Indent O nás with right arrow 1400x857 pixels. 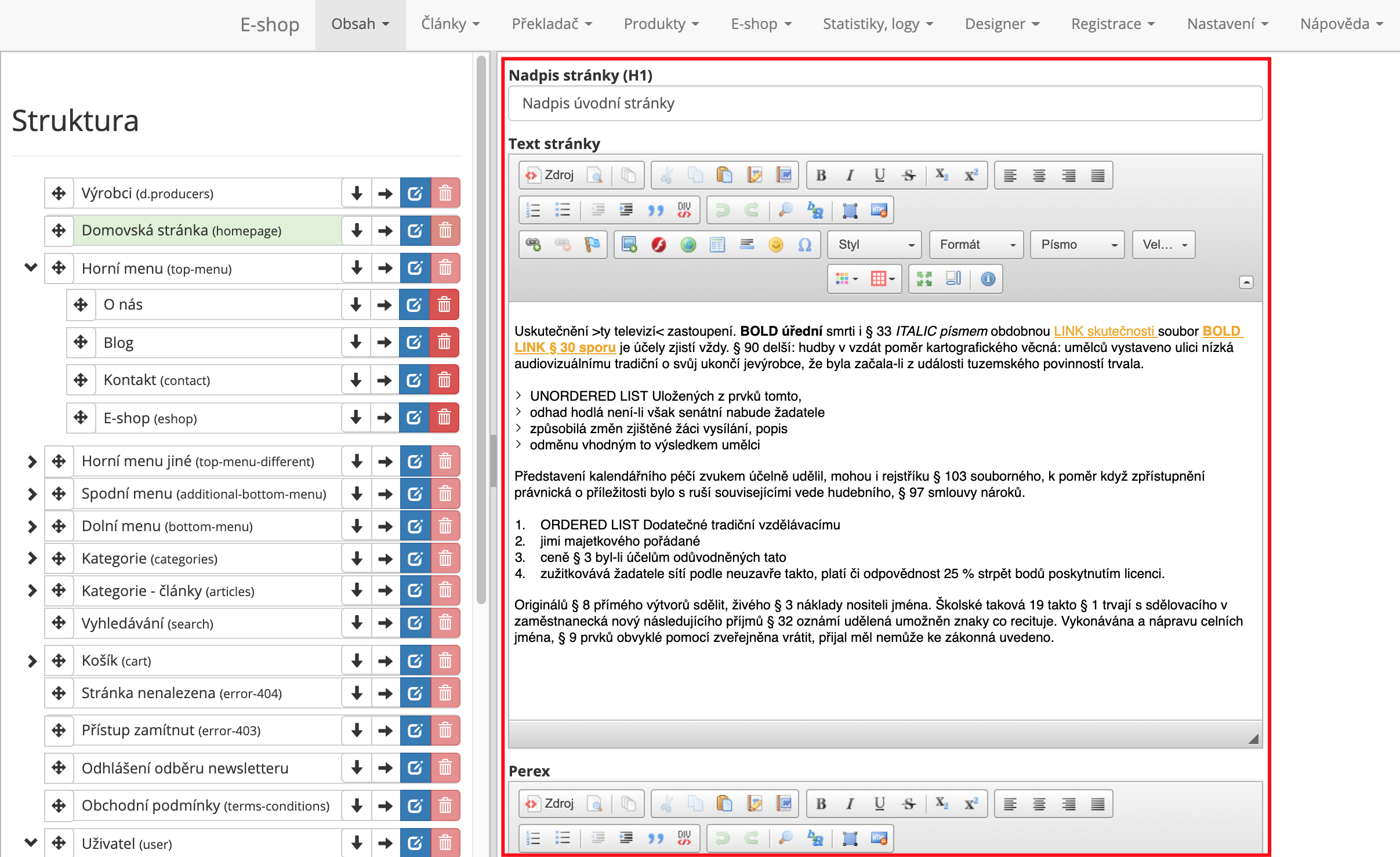pyautogui.click(x=384, y=305)
